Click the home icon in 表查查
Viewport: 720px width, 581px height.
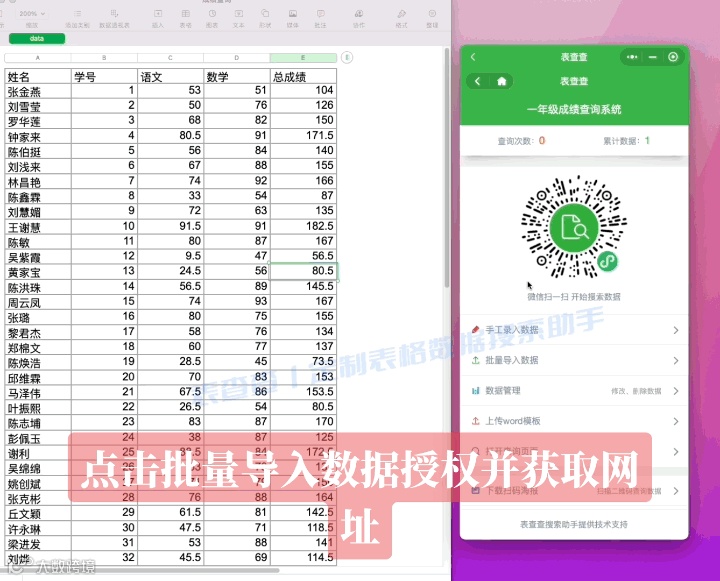(x=501, y=81)
